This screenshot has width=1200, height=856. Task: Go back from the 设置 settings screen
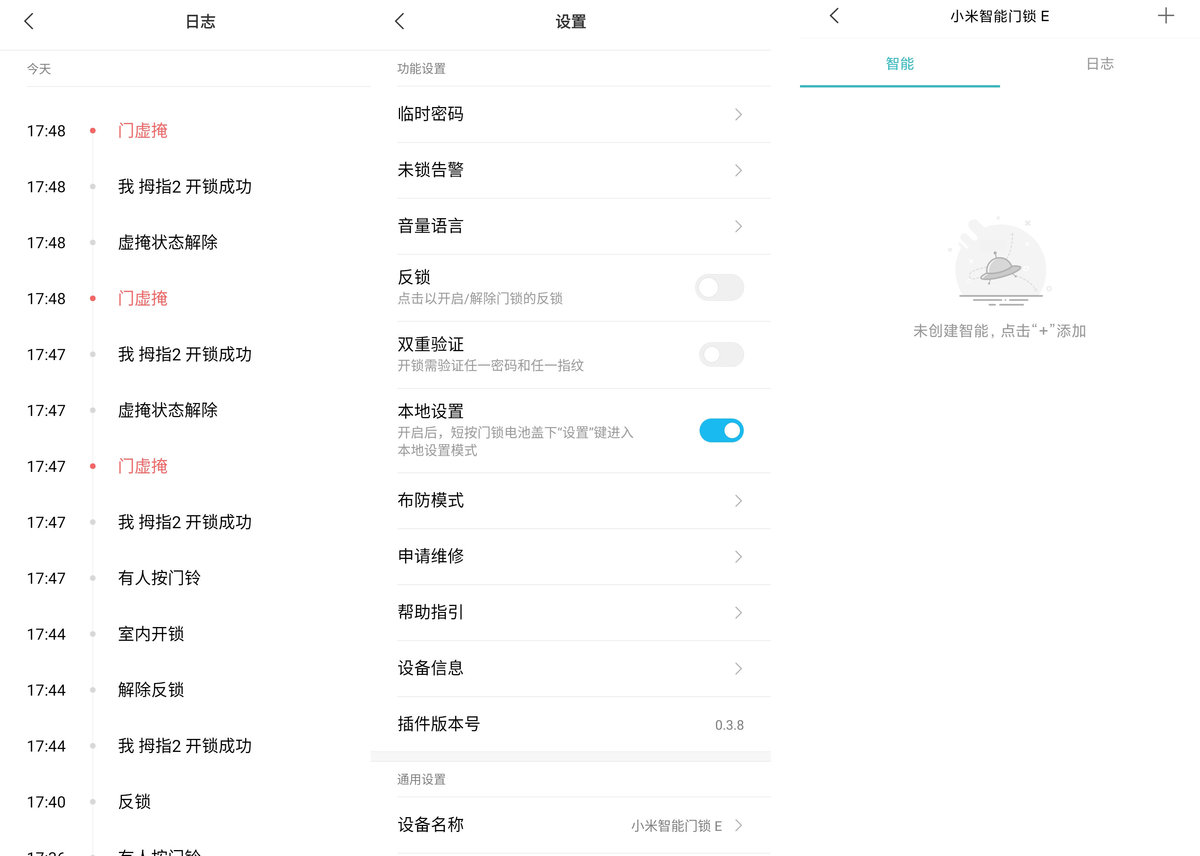(x=400, y=21)
